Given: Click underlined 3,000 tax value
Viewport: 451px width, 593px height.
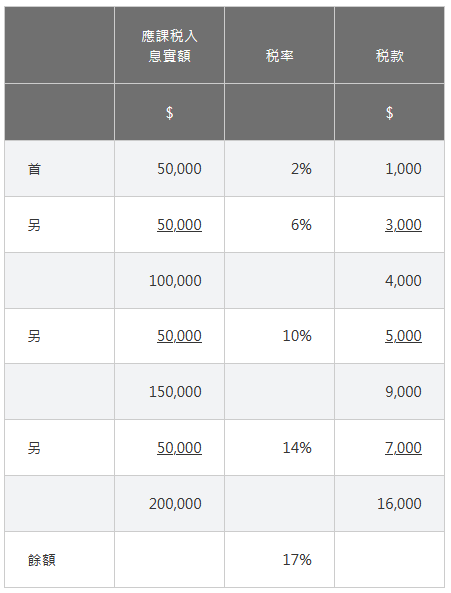Looking at the screenshot, I should pyautogui.click(x=403, y=225).
